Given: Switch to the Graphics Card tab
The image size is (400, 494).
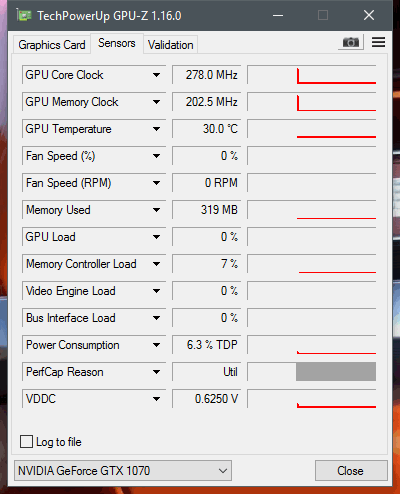Looking at the screenshot, I should 52,45.
